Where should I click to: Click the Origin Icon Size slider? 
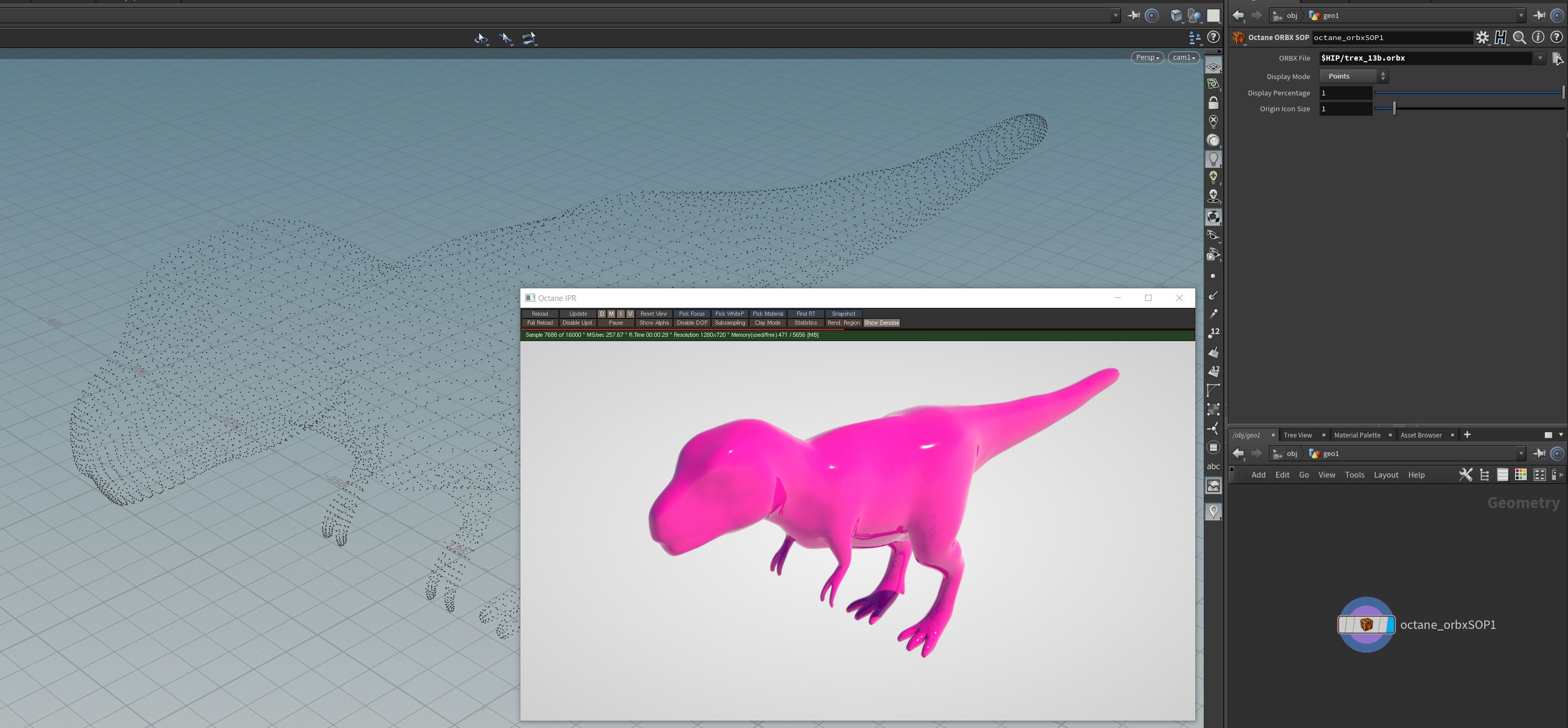(x=1394, y=109)
